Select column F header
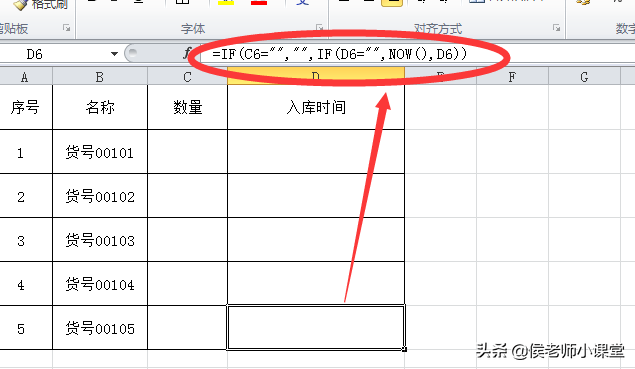 (x=512, y=77)
